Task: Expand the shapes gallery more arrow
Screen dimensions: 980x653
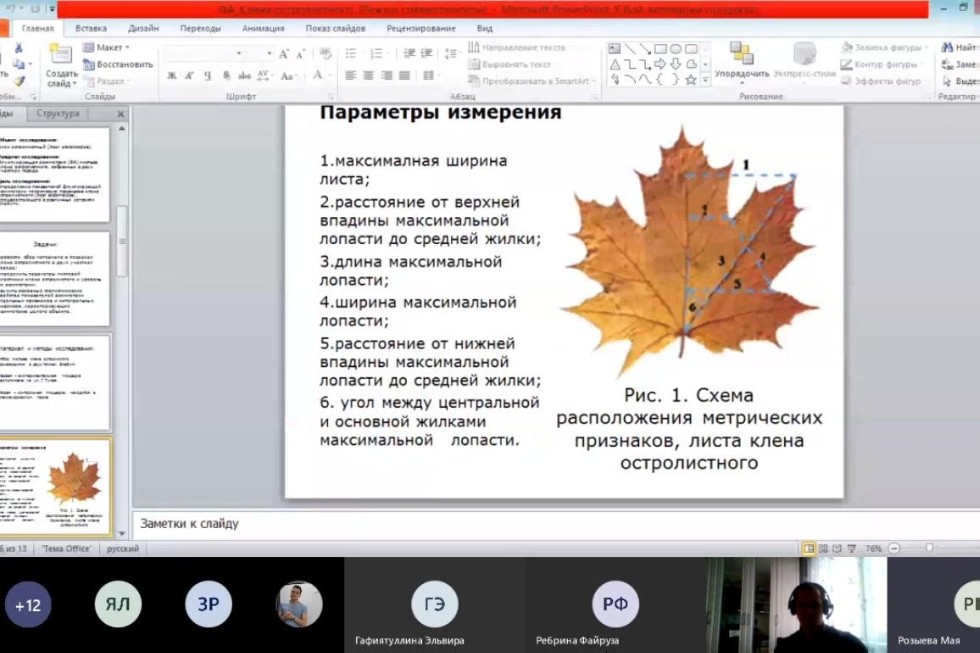Action: (706, 80)
